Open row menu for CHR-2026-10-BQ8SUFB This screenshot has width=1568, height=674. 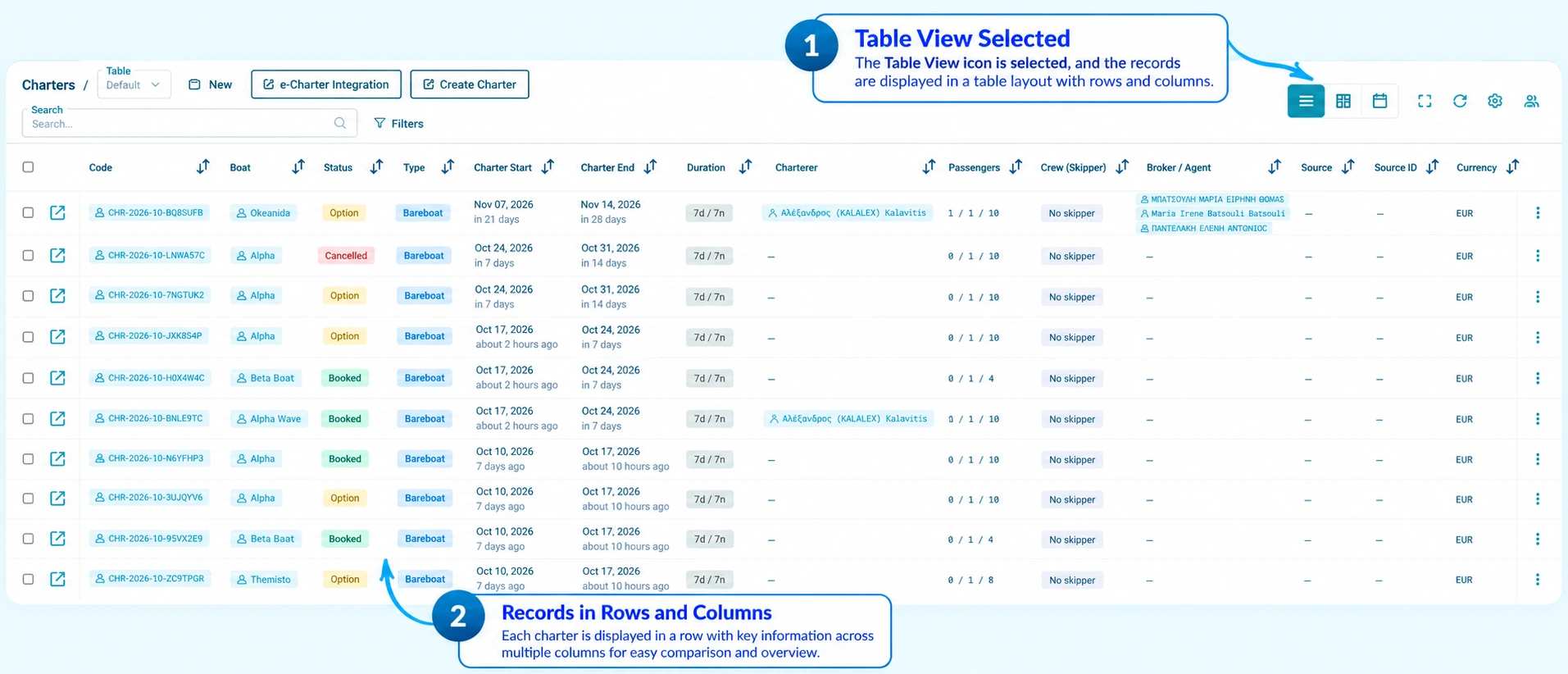point(1538,212)
